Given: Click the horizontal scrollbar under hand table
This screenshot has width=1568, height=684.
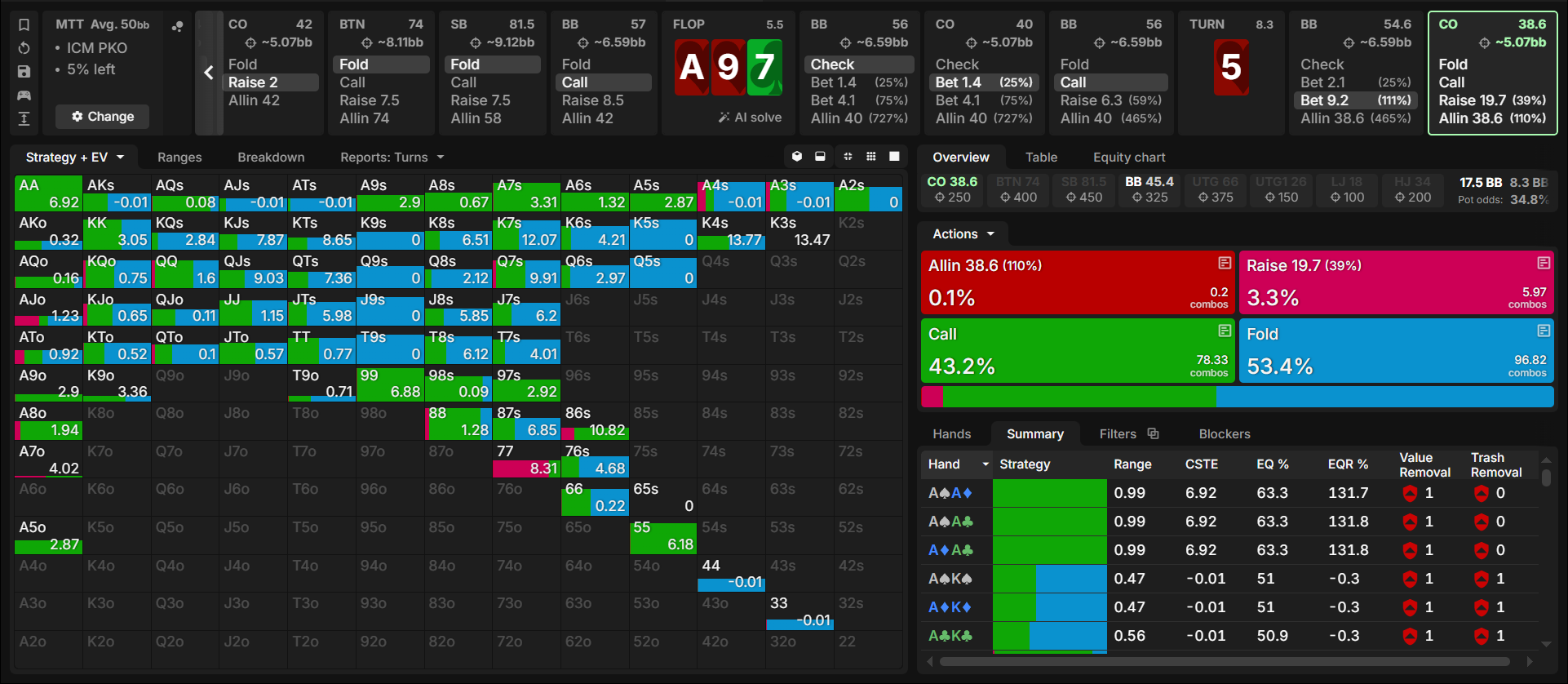Looking at the screenshot, I should click(x=1225, y=661).
